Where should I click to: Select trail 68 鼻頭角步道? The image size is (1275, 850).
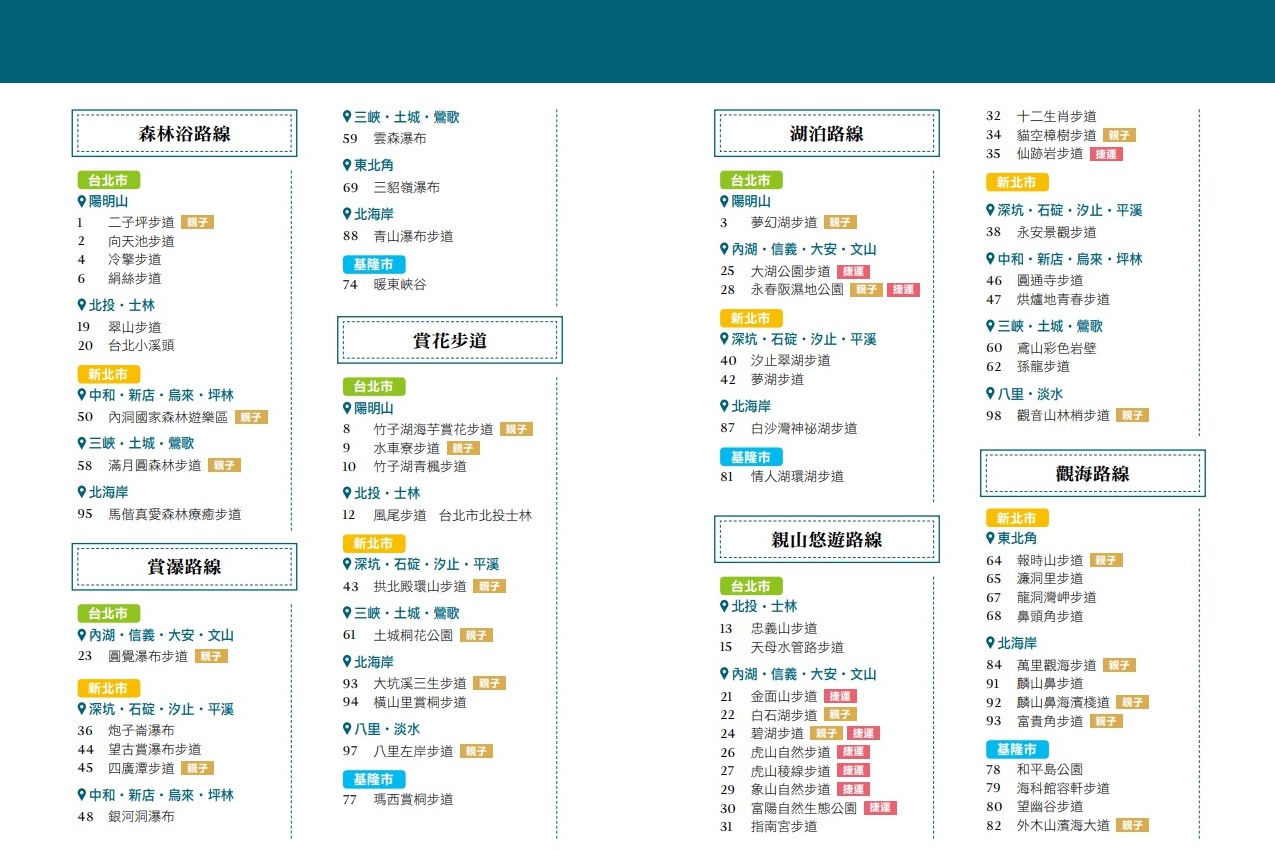[x=1035, y=616]
